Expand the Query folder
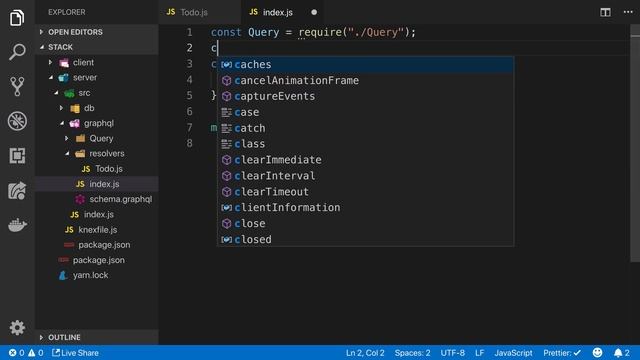Viewport: 640px width, 360px height. [x=97, y=138]
